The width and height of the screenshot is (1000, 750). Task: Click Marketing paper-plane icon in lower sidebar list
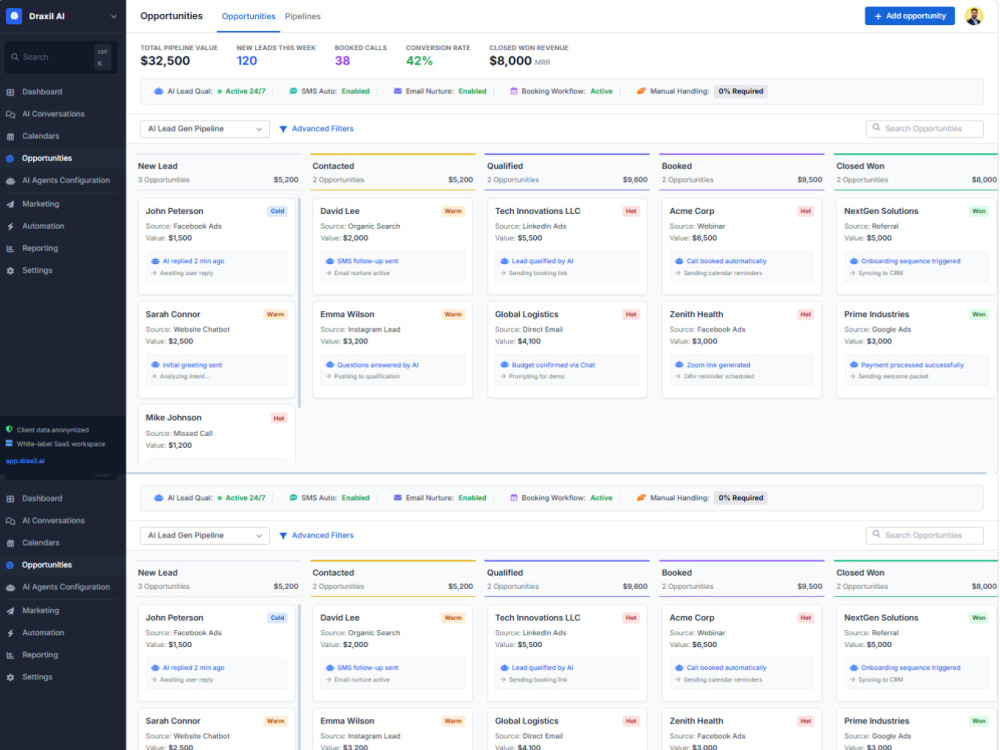click(x=10, y=611)
